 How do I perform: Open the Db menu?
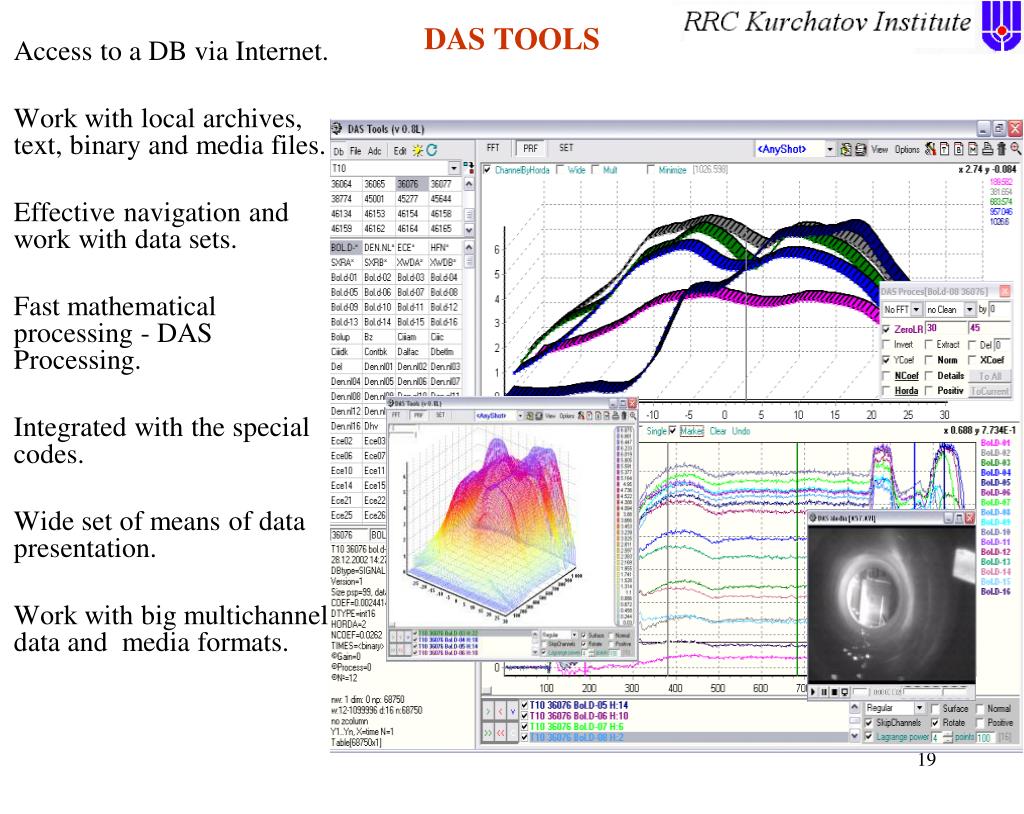(339, 152)
